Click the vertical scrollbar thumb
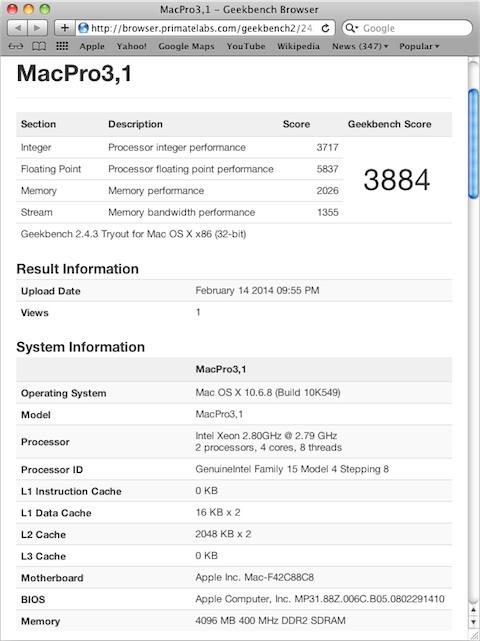The image size is (480, 641). [x=473, y=144]
